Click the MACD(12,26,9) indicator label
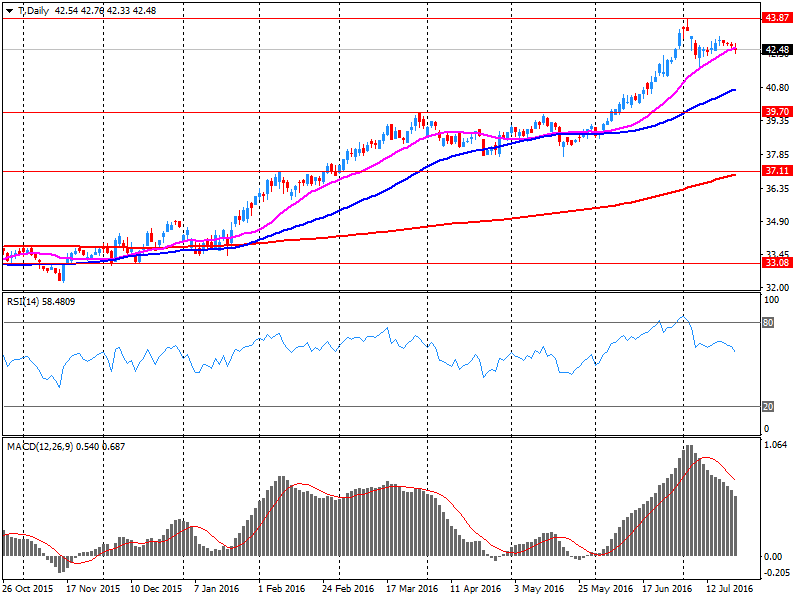Image resolution: width=800 pixels, height=600 pixels. point(66,446)
